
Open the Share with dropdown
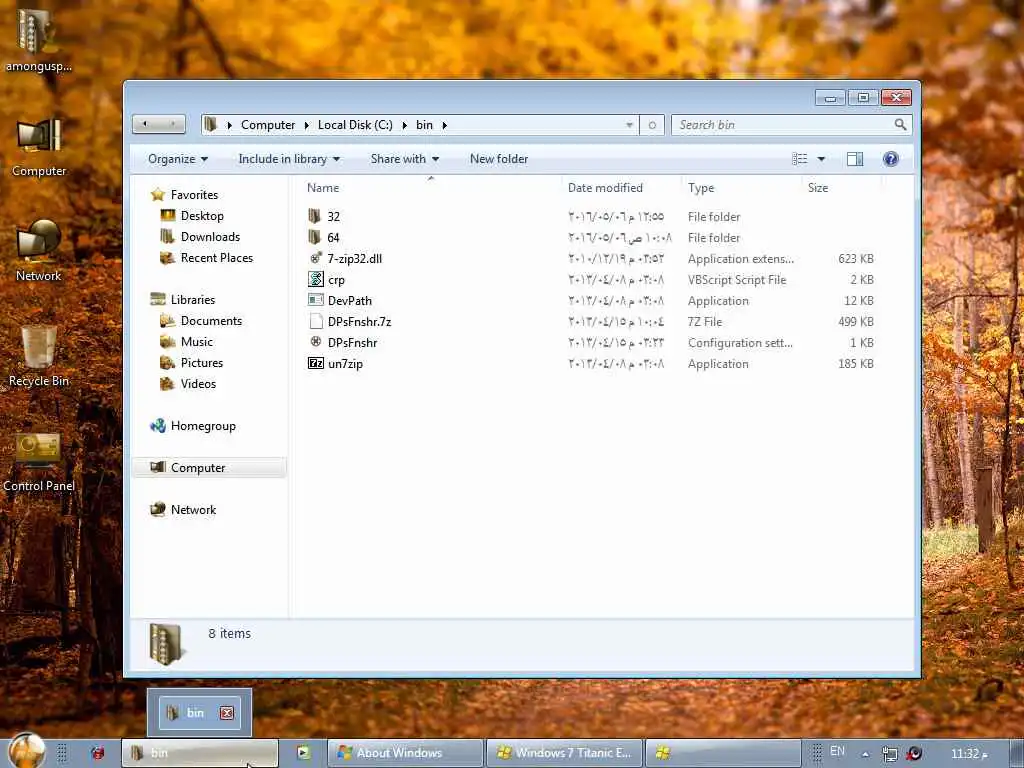click(404, 159)
